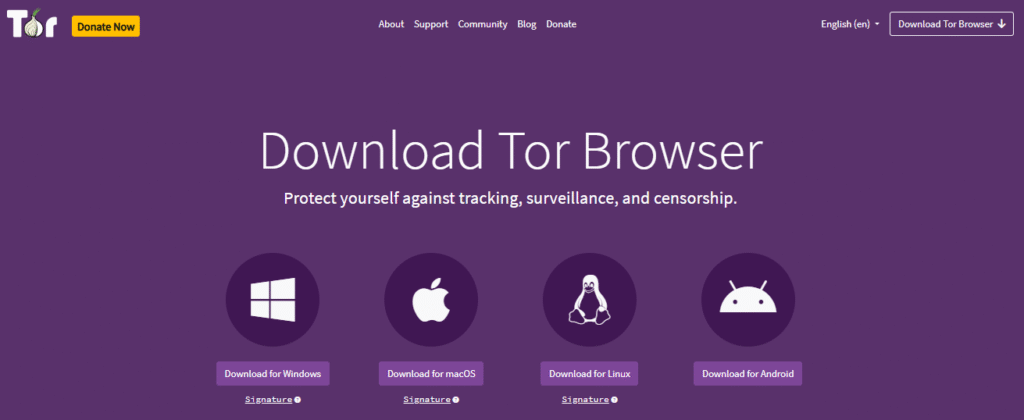Click Download for Android button
Screen dimensions: 1024x420
pyautogui.click(x=748, y=374)
